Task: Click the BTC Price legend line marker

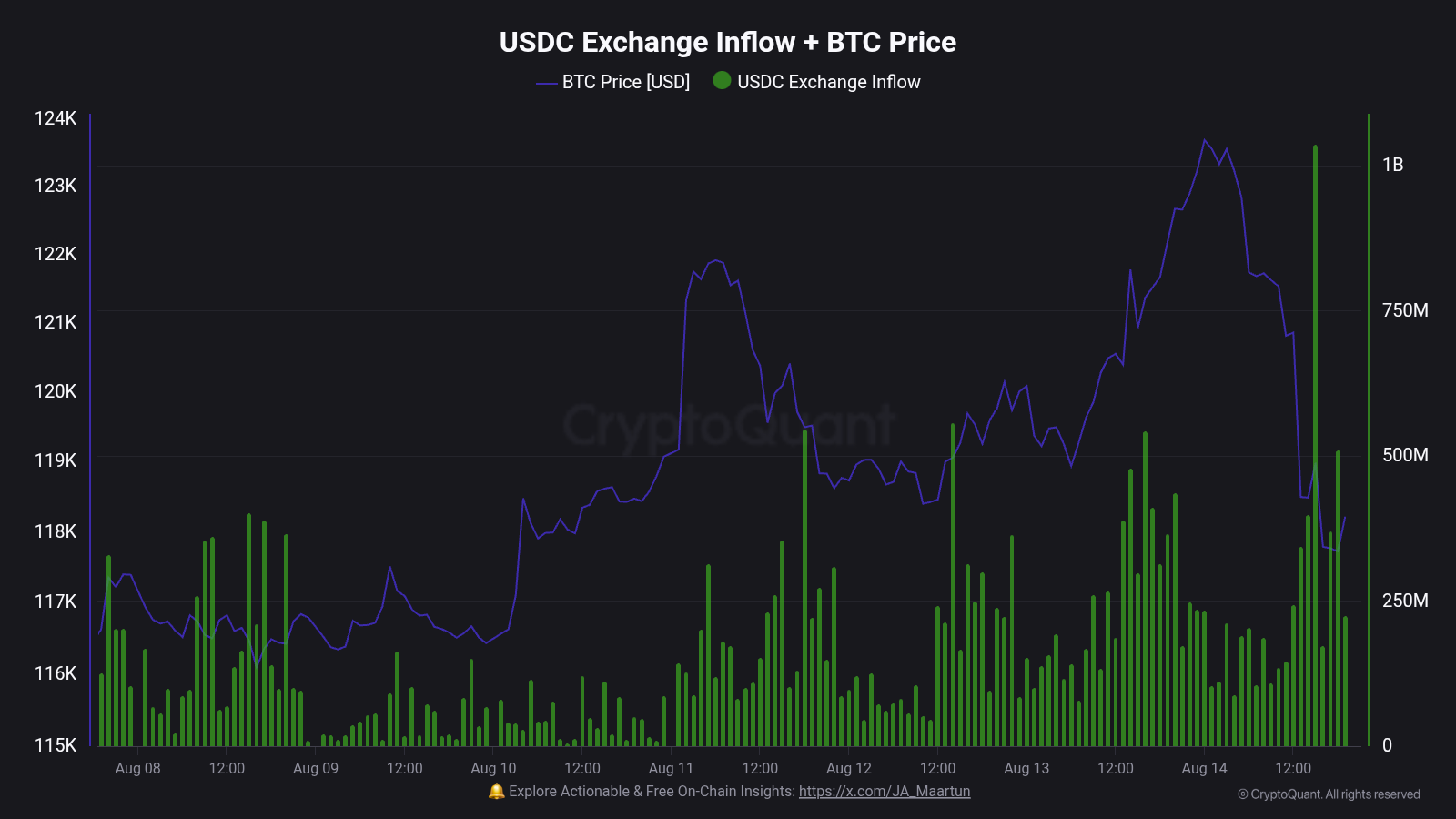Action: click(x=546, y=83)
